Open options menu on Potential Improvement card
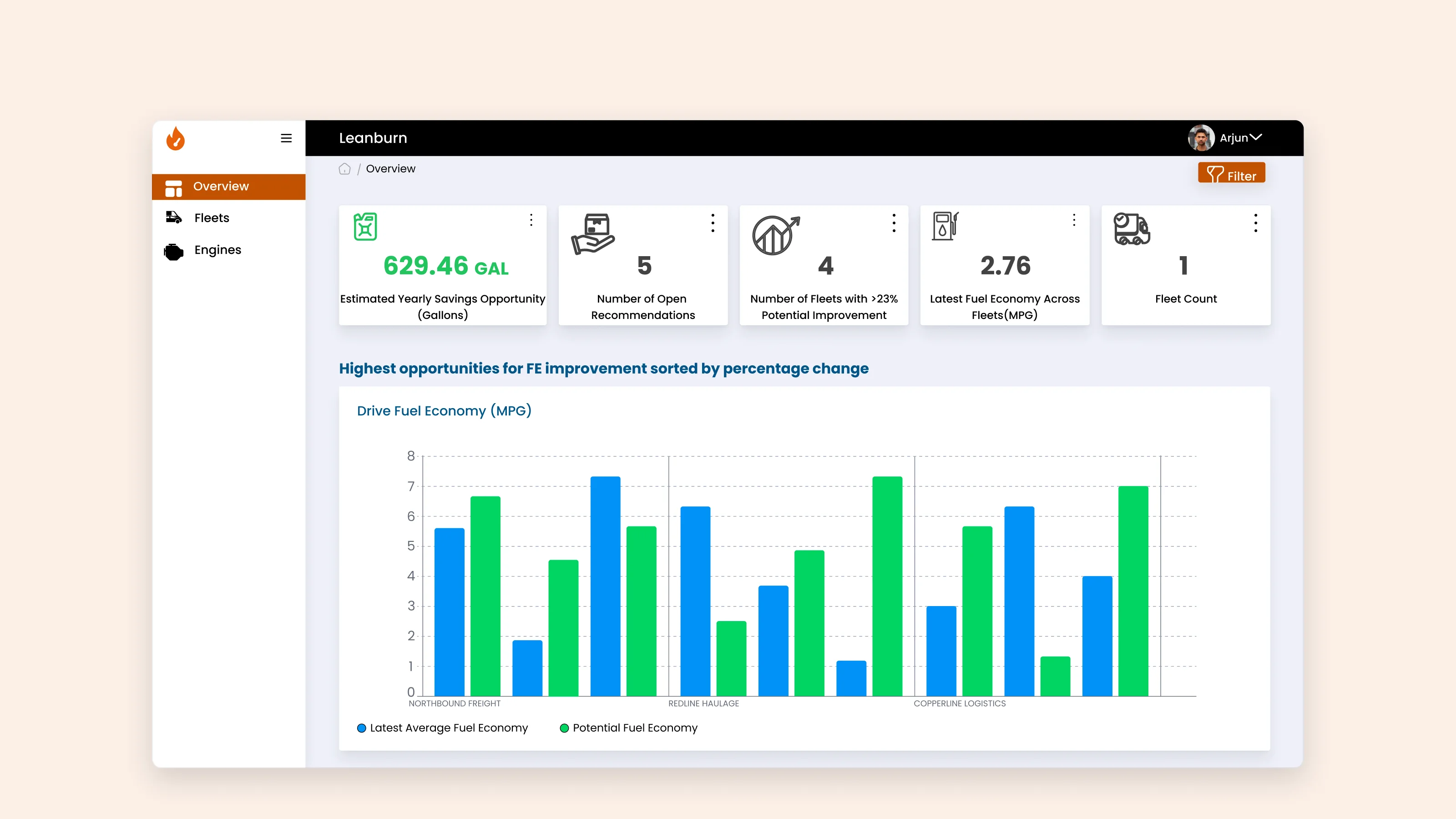The width and height of the screenshot is (1456, 819). click(893, 222)
